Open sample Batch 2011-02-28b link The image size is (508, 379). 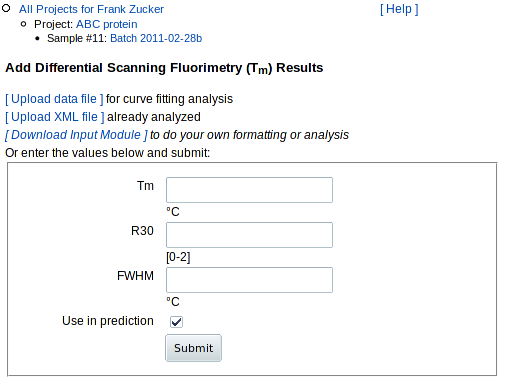click(x=156, y=38)
